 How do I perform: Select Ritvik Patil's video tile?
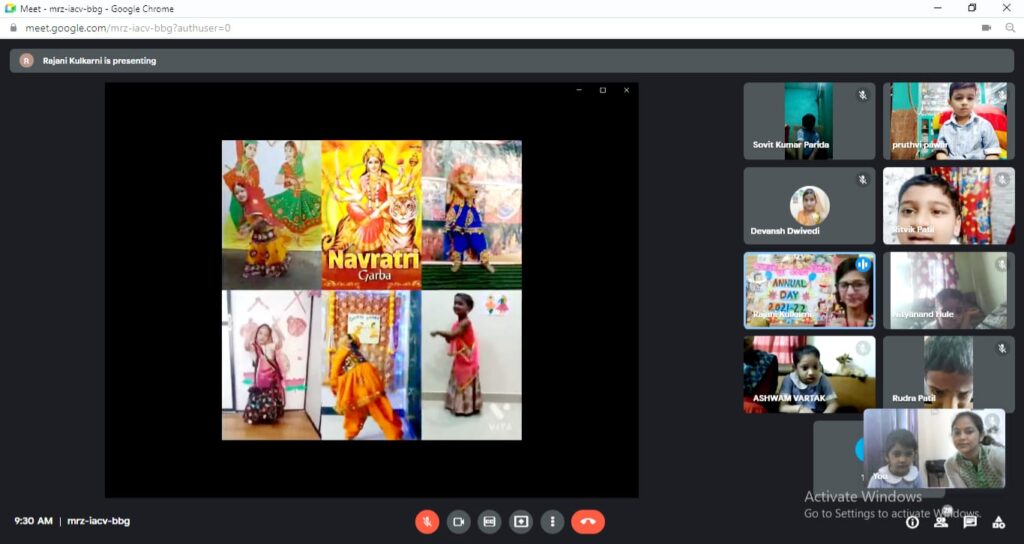pos(948,206)
